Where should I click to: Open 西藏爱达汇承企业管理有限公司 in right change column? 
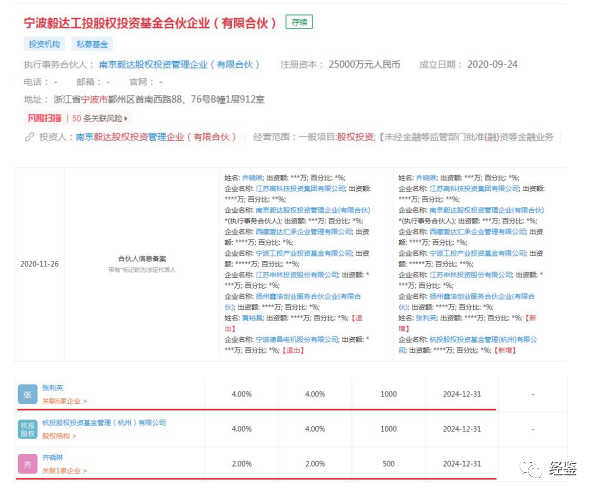coord(478,231)
